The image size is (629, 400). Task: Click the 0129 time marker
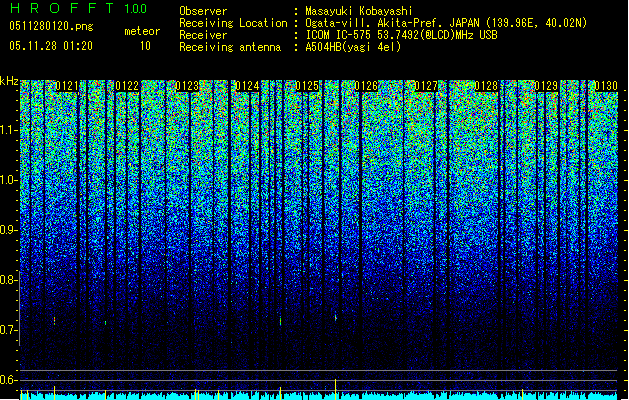546,86
